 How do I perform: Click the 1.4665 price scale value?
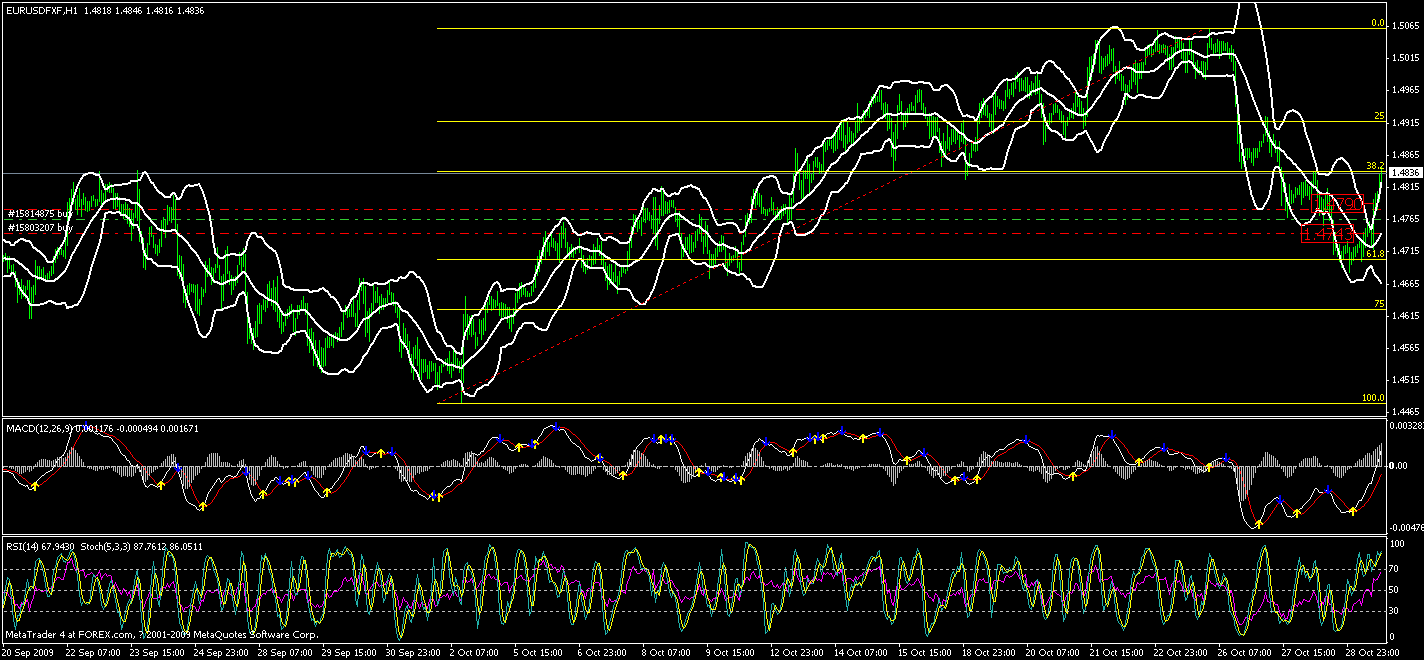pos(1404,284)
